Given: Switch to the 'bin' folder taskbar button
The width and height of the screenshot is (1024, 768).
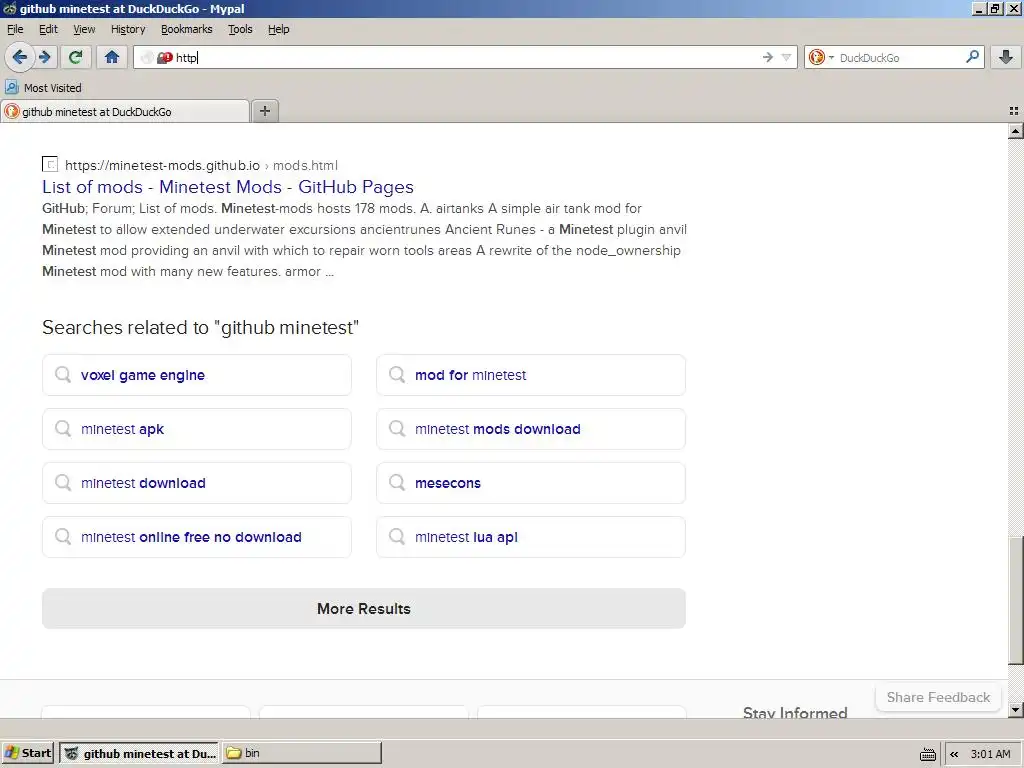Looking at the screenshot, I should (302, 753).
